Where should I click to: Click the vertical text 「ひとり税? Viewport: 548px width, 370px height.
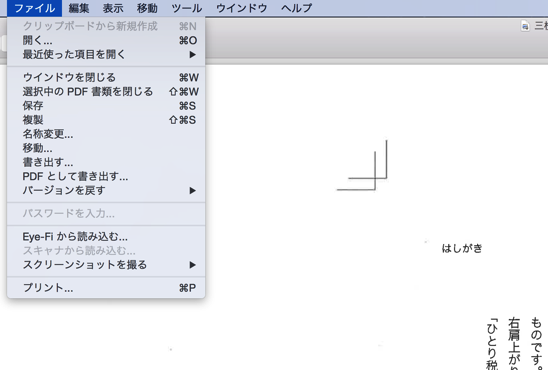tap(492, 343)
